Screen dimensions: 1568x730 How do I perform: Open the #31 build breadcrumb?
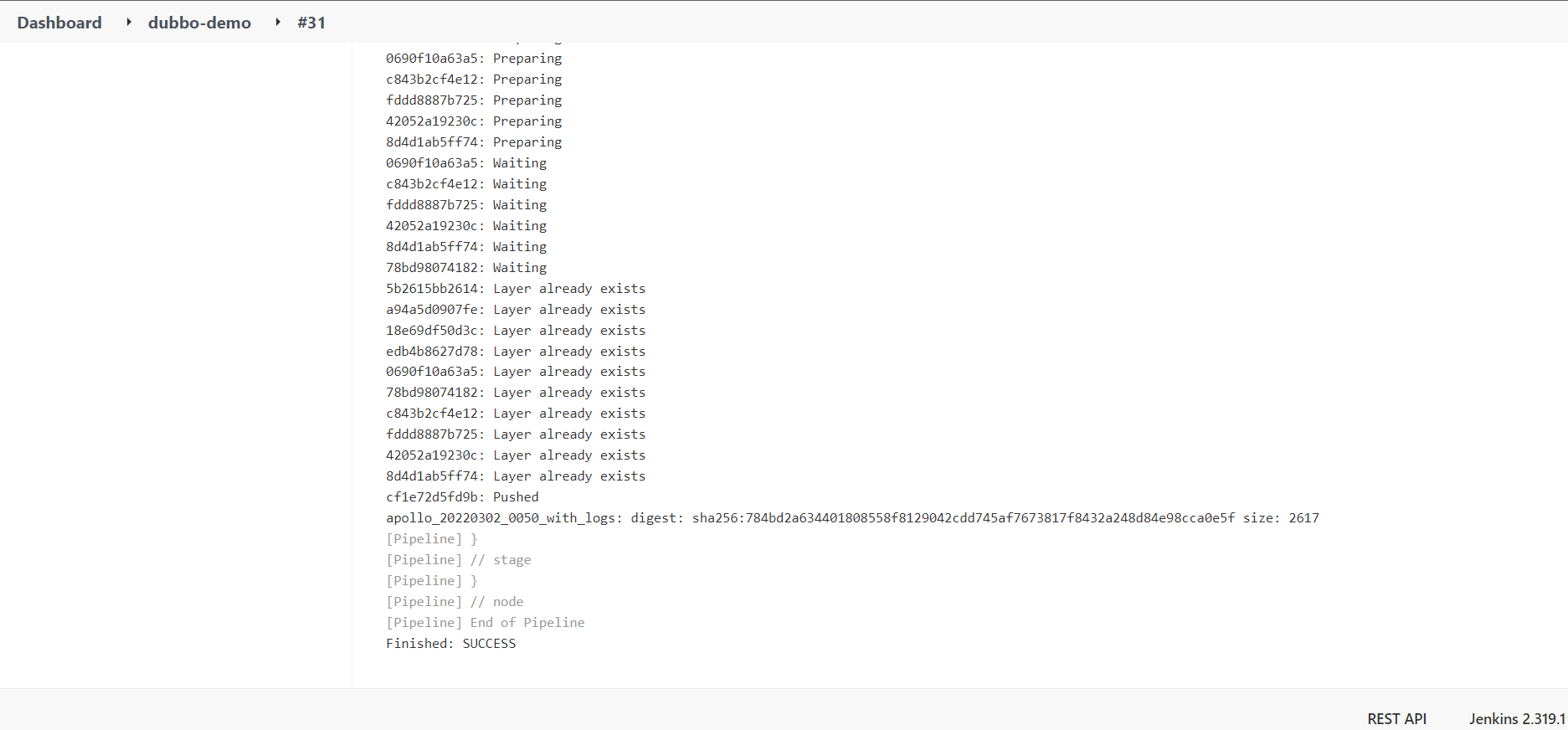(x=311, y=23)
